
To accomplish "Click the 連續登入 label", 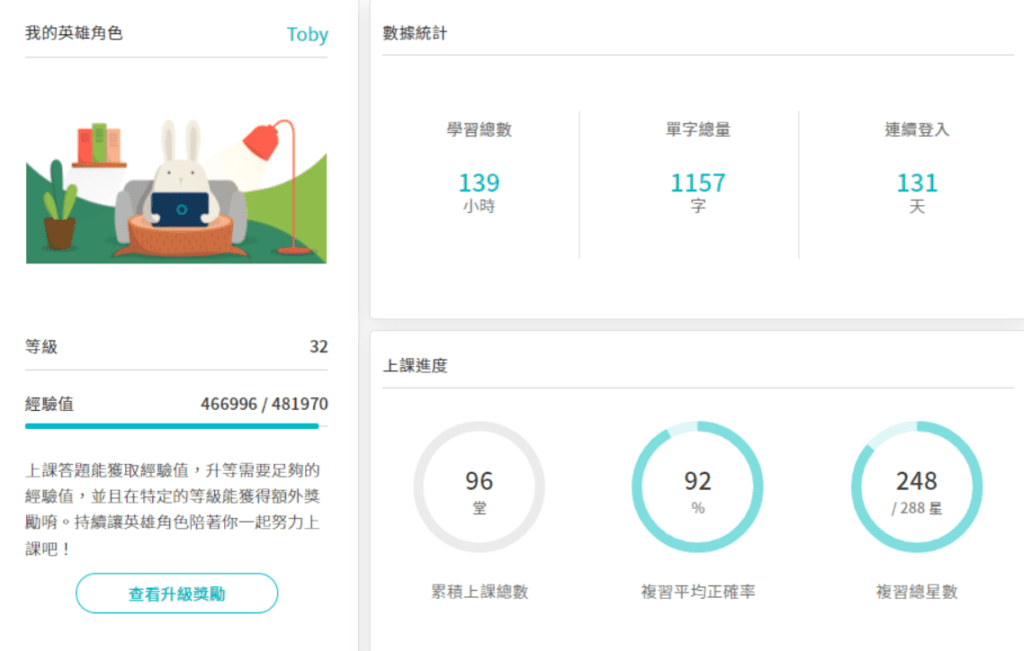I will click(917, 129).
